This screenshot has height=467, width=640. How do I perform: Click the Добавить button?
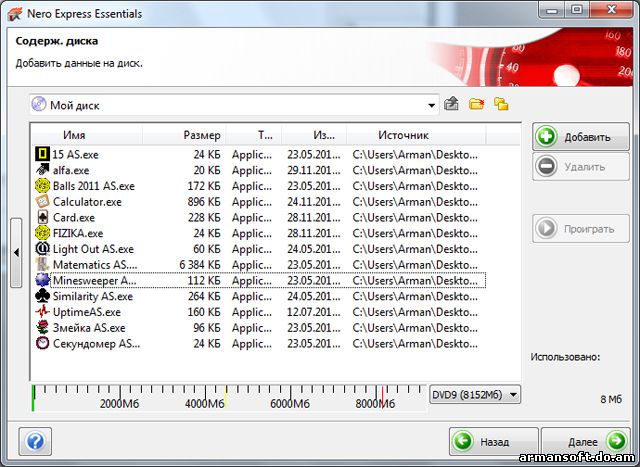[x=580, y=137]
